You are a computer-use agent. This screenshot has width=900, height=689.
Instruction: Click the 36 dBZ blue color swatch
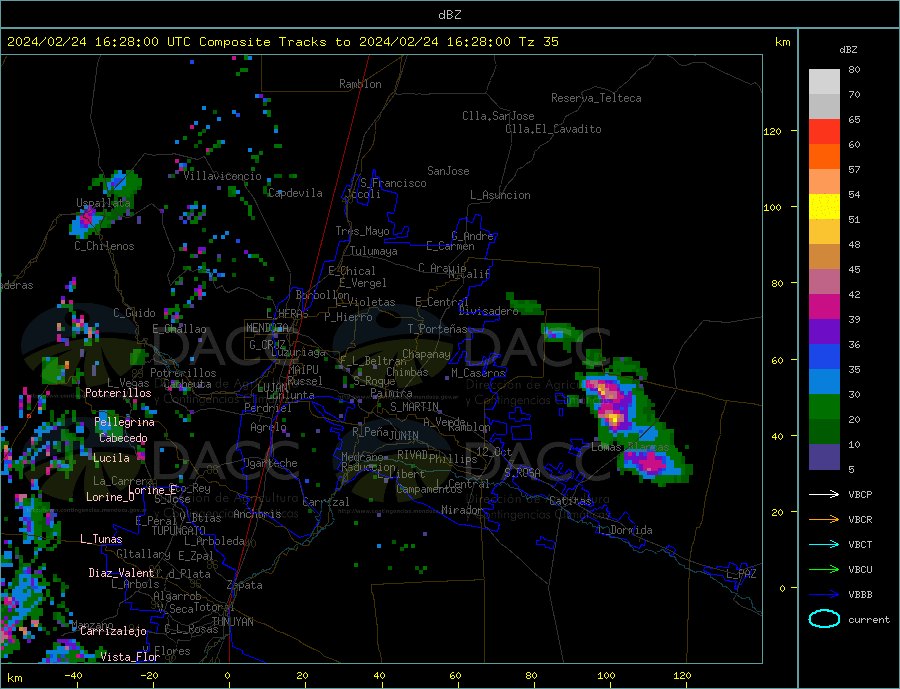[824, 357]
